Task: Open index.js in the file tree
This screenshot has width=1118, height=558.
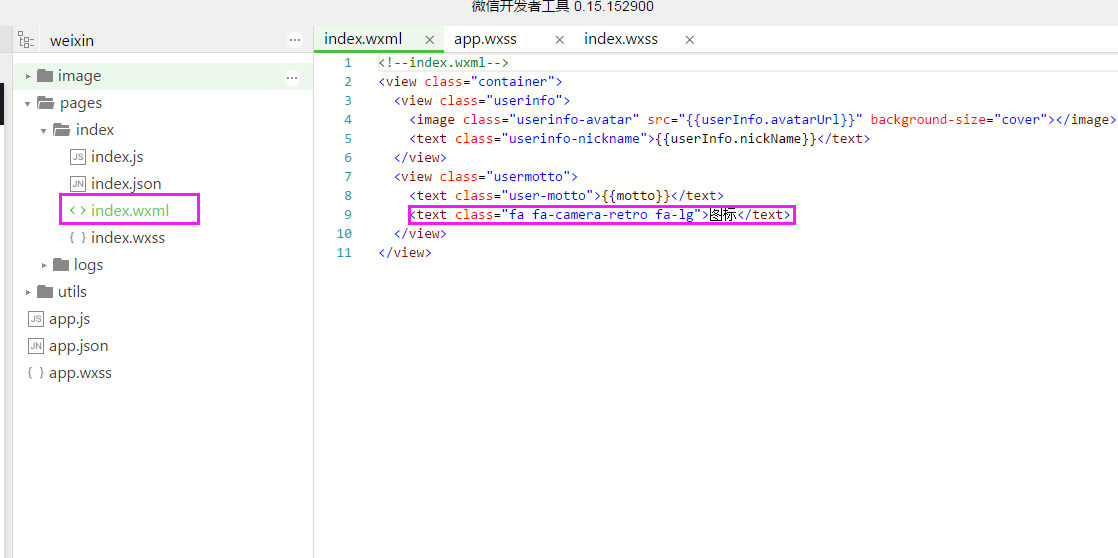Action: click(117, 157)
